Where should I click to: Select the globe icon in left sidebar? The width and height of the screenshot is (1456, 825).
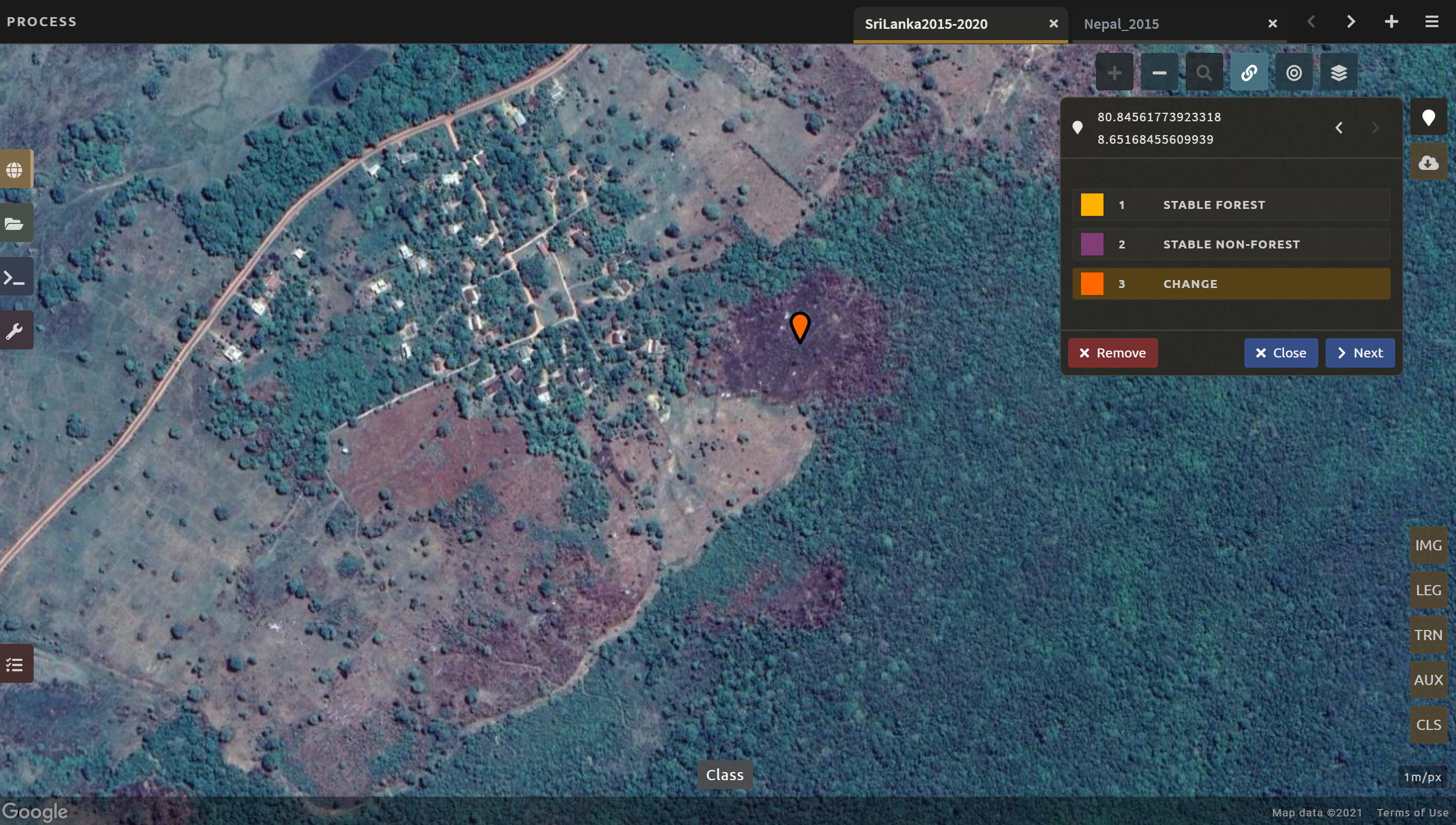[15, 168]
